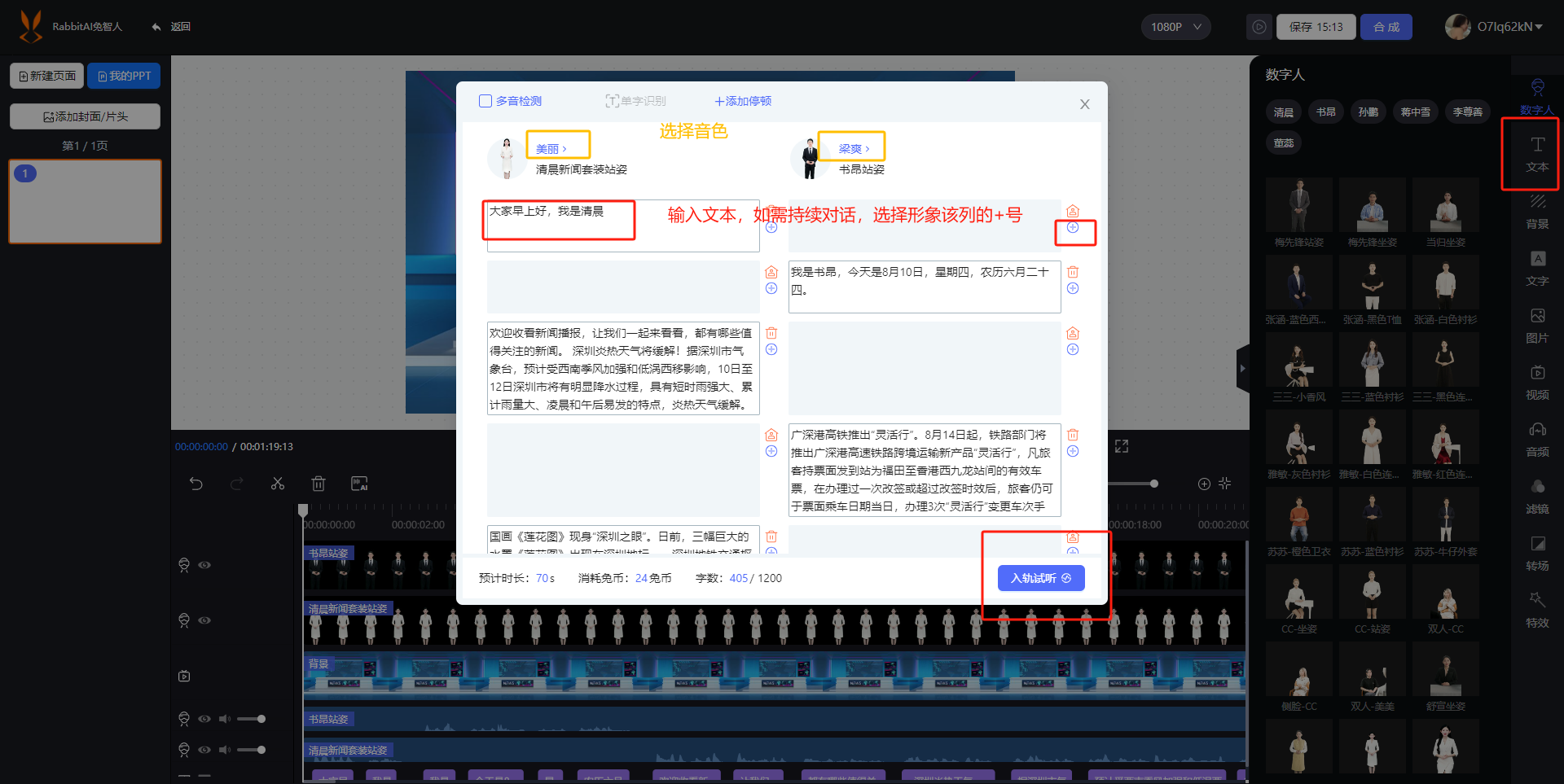
Task: Change voice via 梁爽 selector
Action: pyautogui.click(x=854, y=149)
